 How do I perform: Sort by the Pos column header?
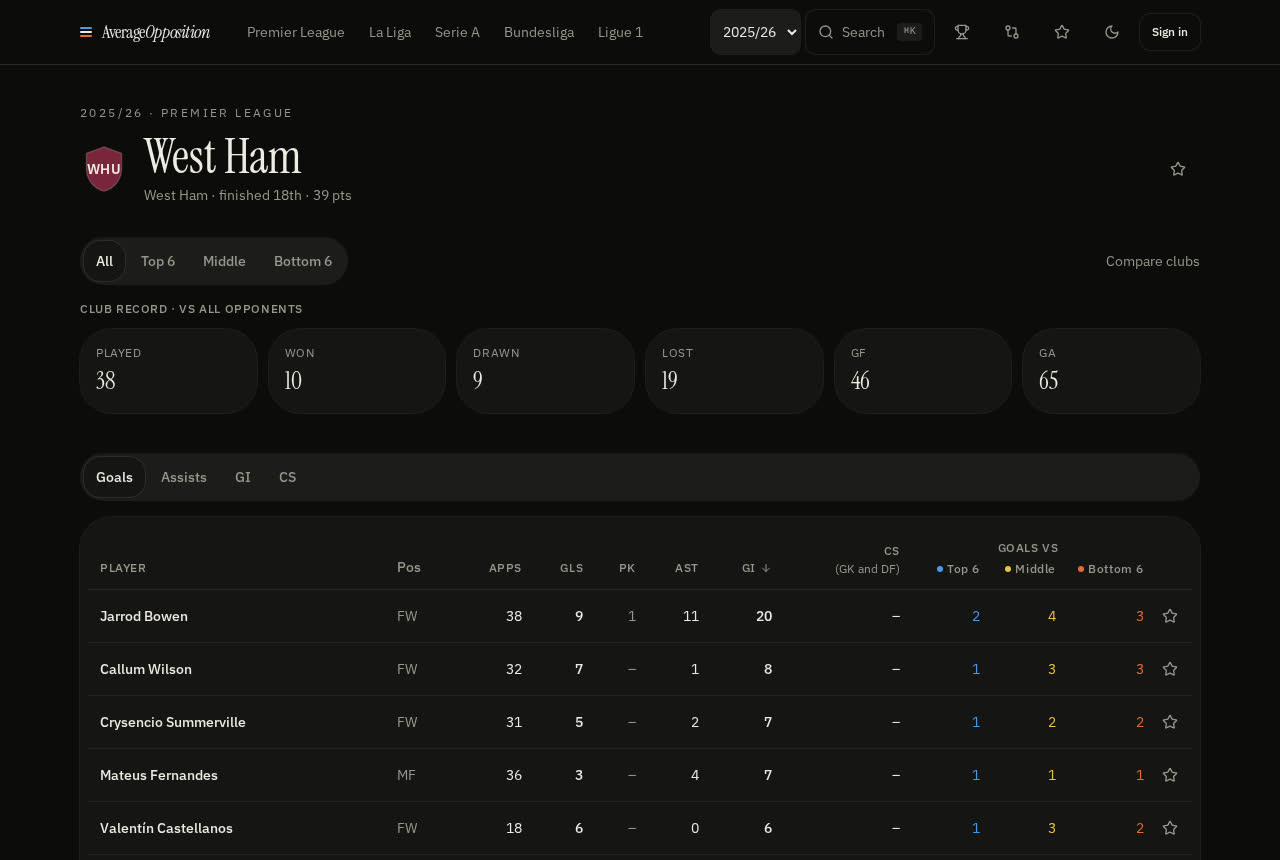click(409, 567)
